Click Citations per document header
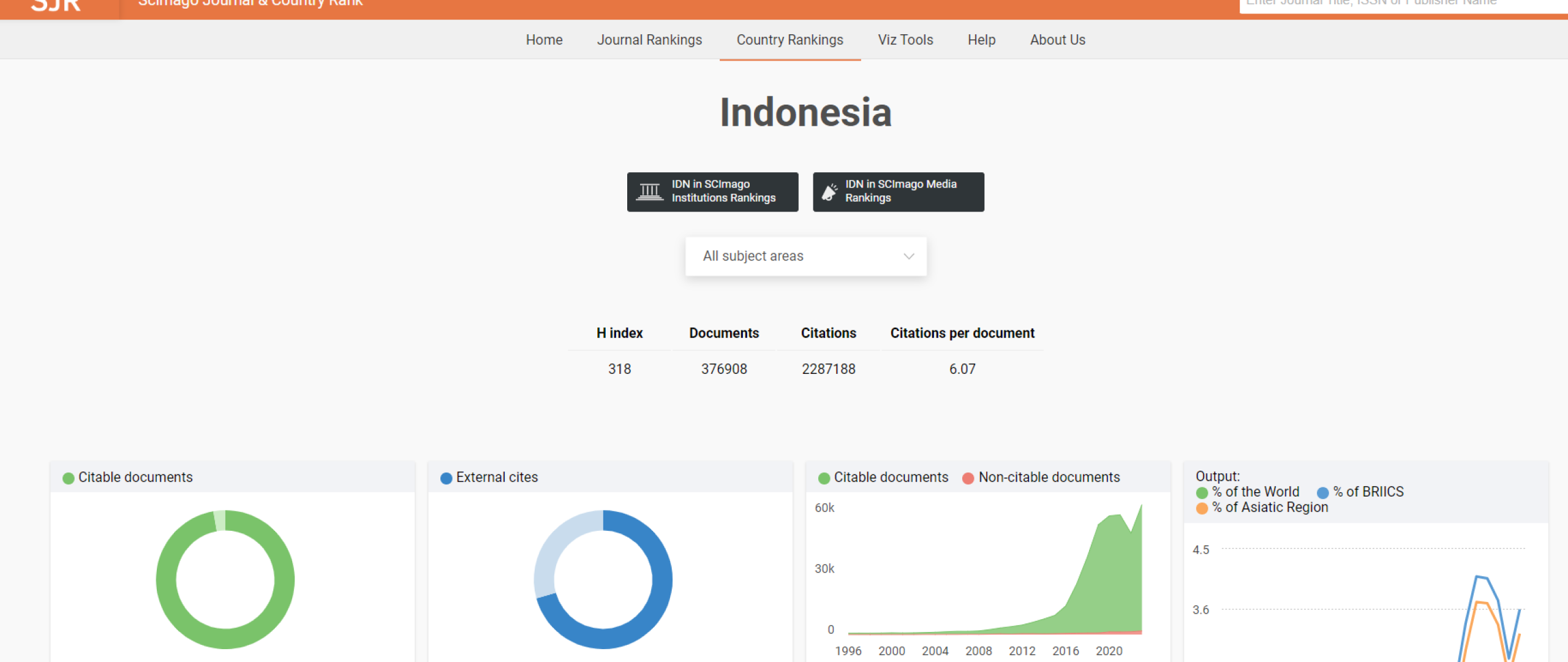 click(x=962, y=333)
